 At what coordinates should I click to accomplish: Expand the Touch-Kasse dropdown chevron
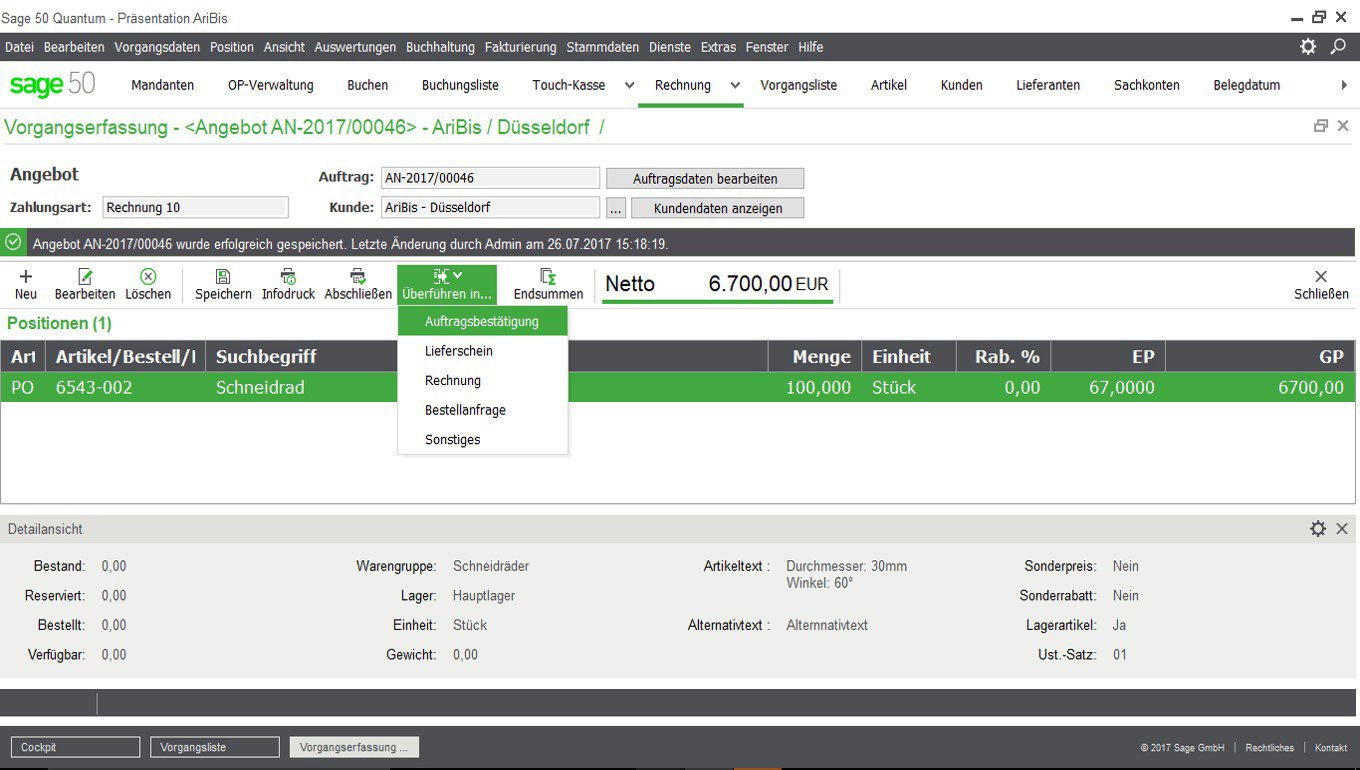[x=629, y=85]
